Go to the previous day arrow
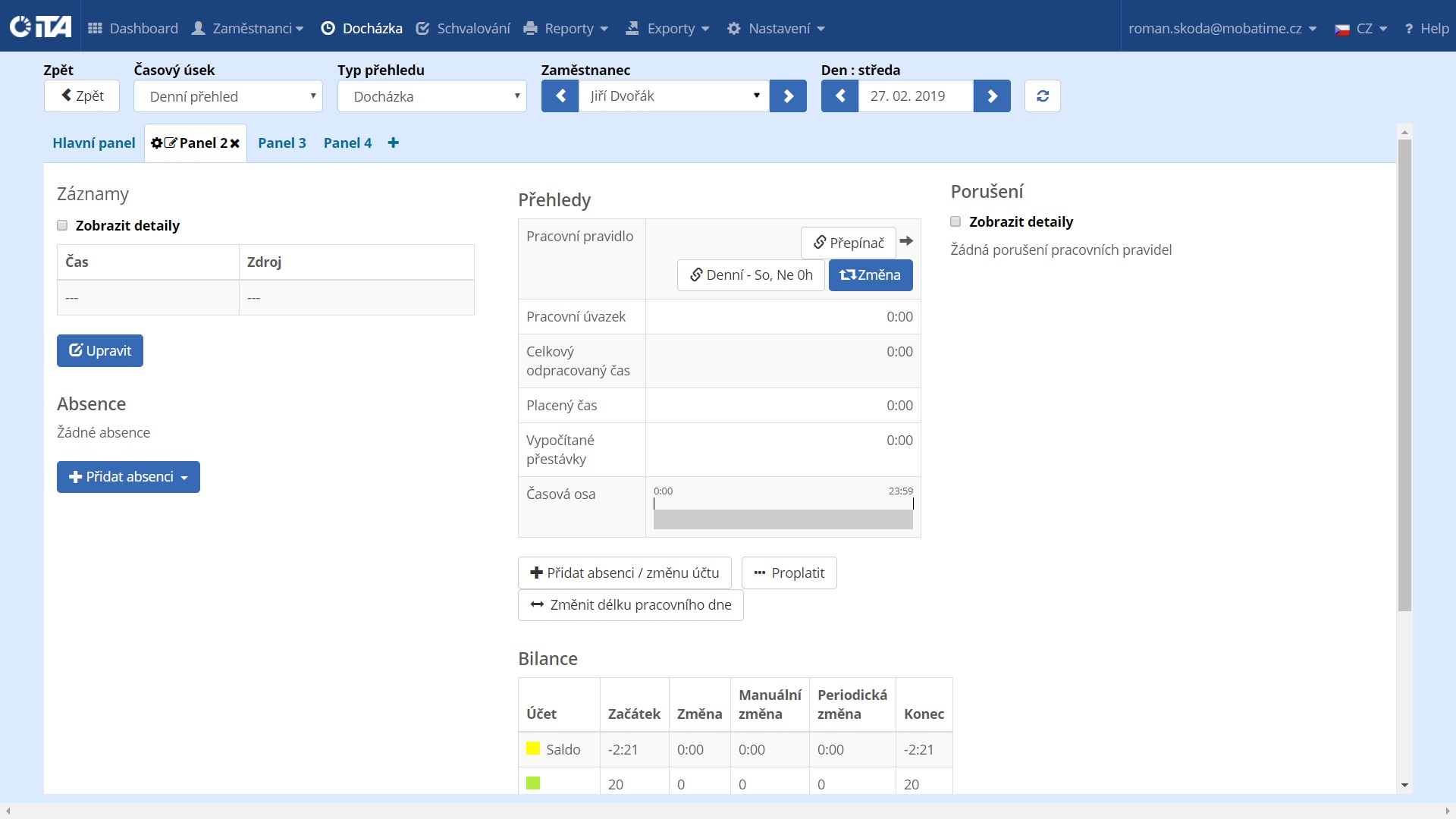This screenshot has width=1456, height=819. tap(839, 96)
